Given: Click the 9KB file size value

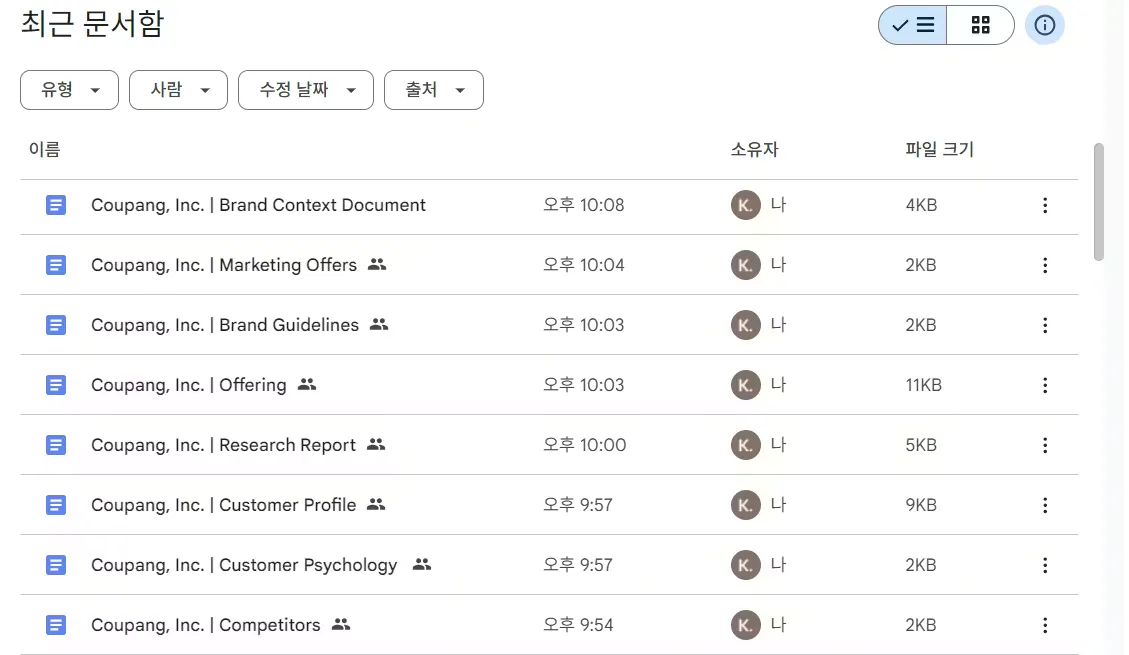Looking at the screenshot, I should point(921,505).
